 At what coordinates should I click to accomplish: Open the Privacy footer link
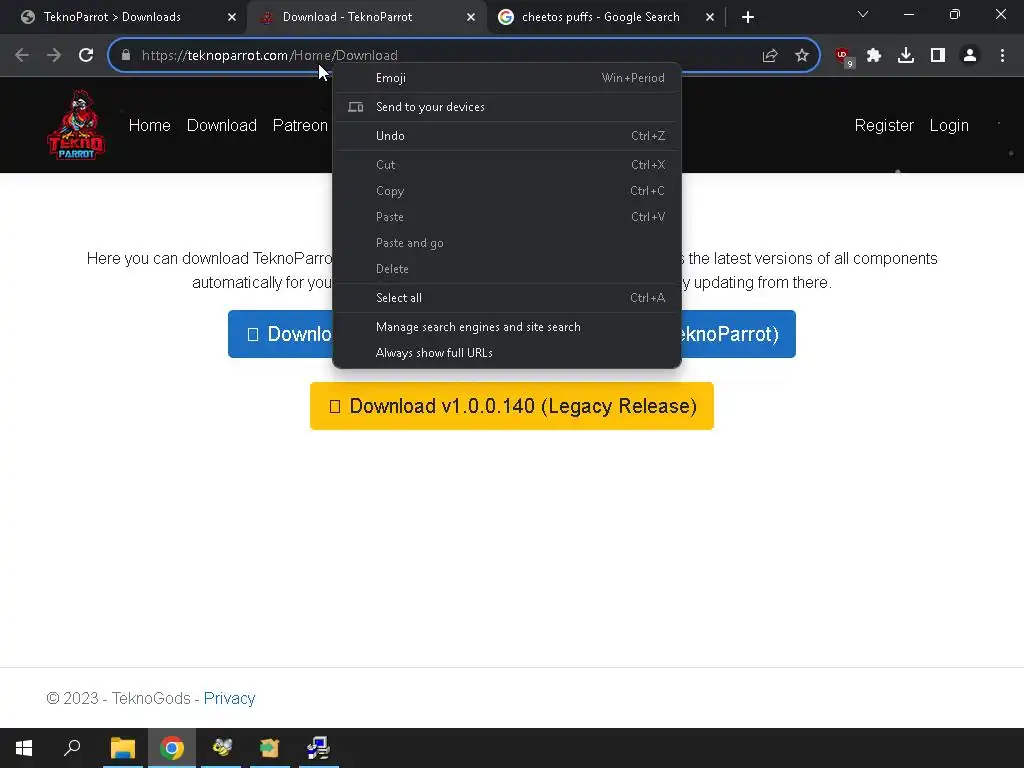tap(229, 698)
